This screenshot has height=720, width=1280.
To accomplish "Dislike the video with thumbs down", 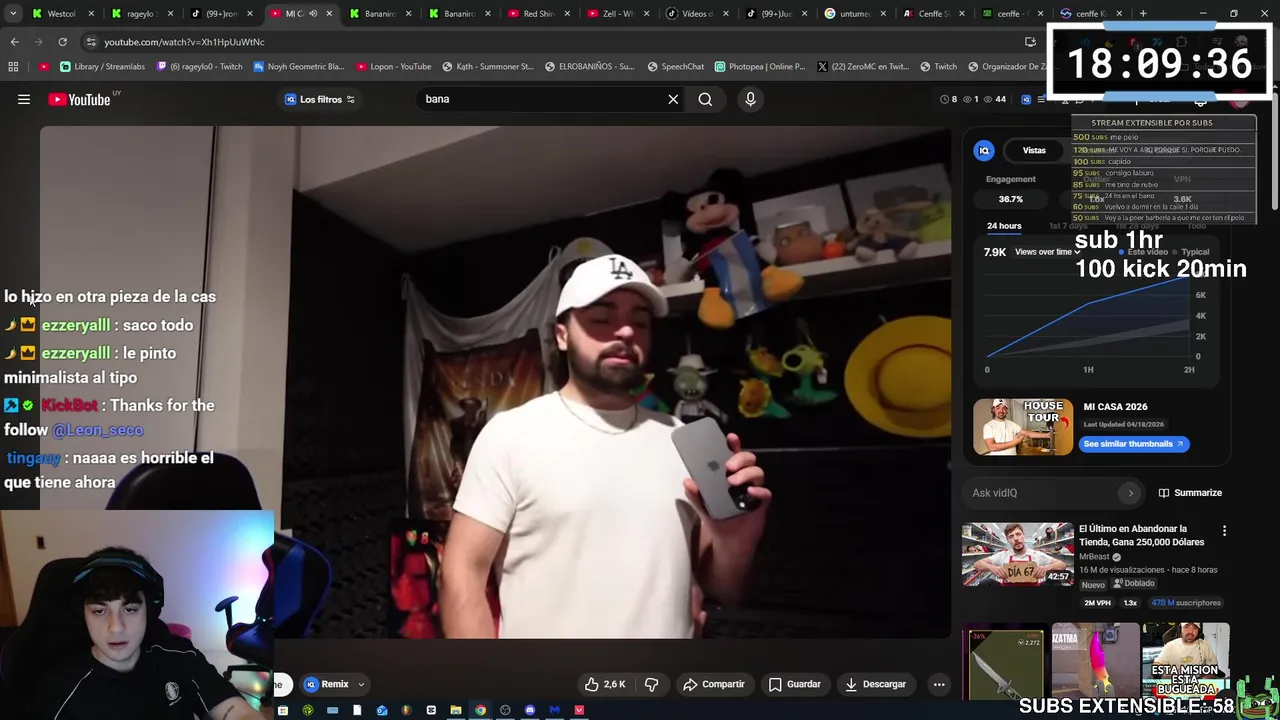I will [651, 685].
